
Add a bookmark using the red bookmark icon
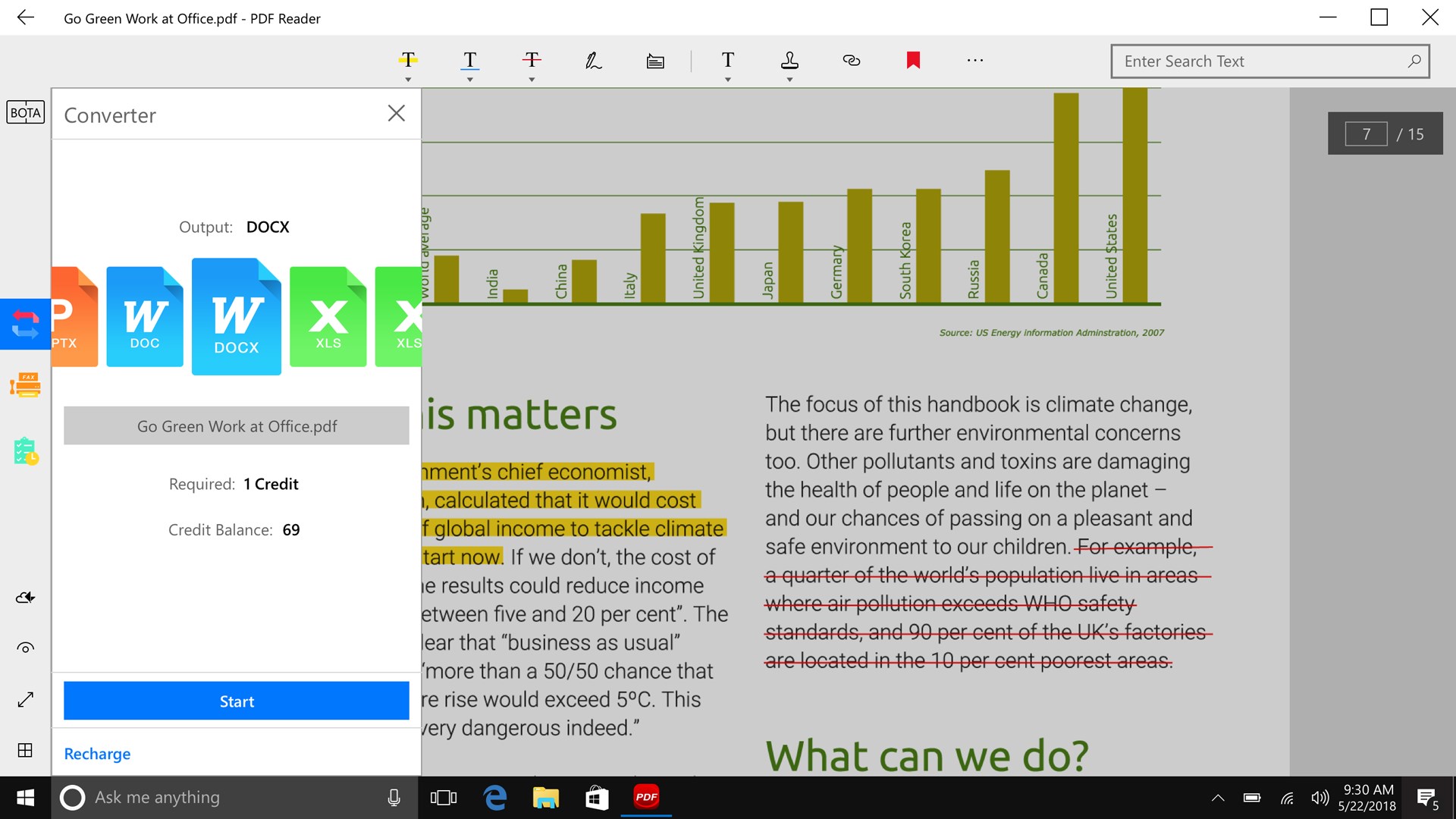913,61
